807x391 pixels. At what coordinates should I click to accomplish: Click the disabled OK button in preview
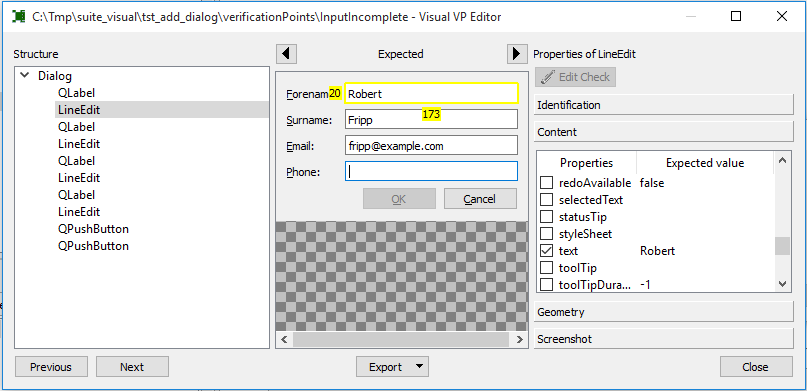pyautogui.click(x=399, y=199)
